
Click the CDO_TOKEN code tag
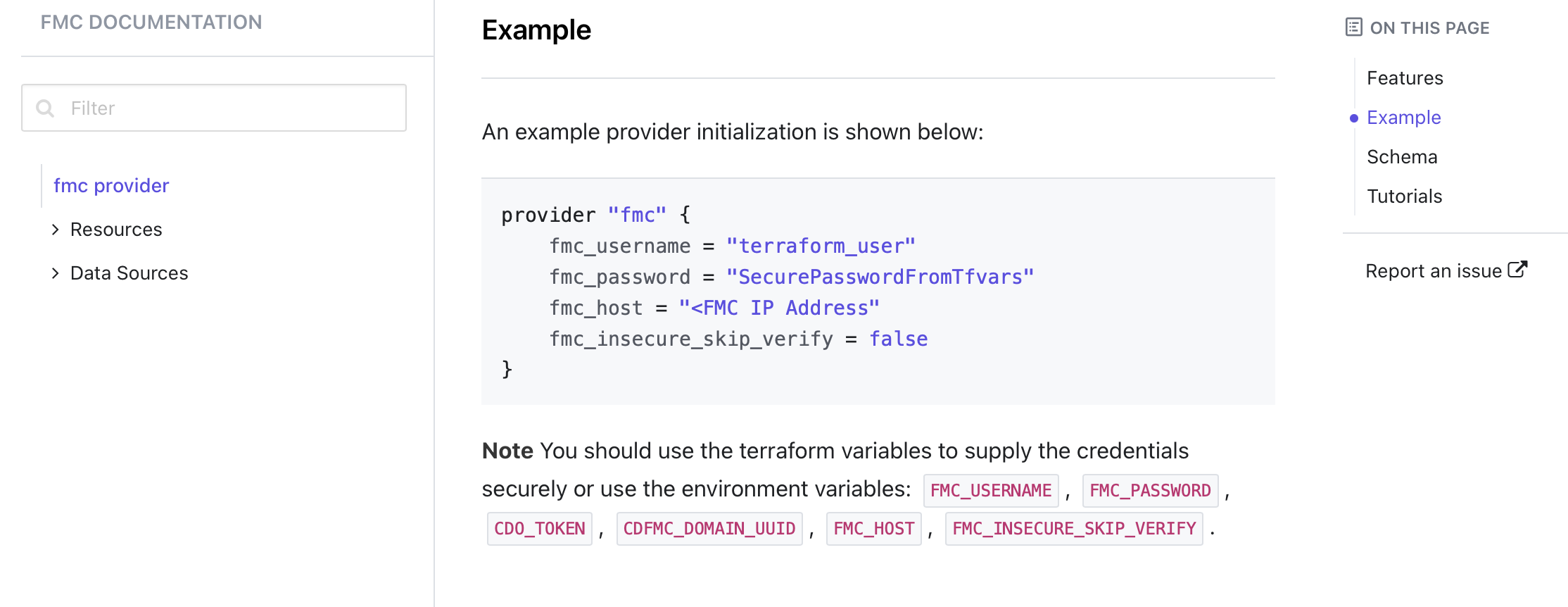540,529
